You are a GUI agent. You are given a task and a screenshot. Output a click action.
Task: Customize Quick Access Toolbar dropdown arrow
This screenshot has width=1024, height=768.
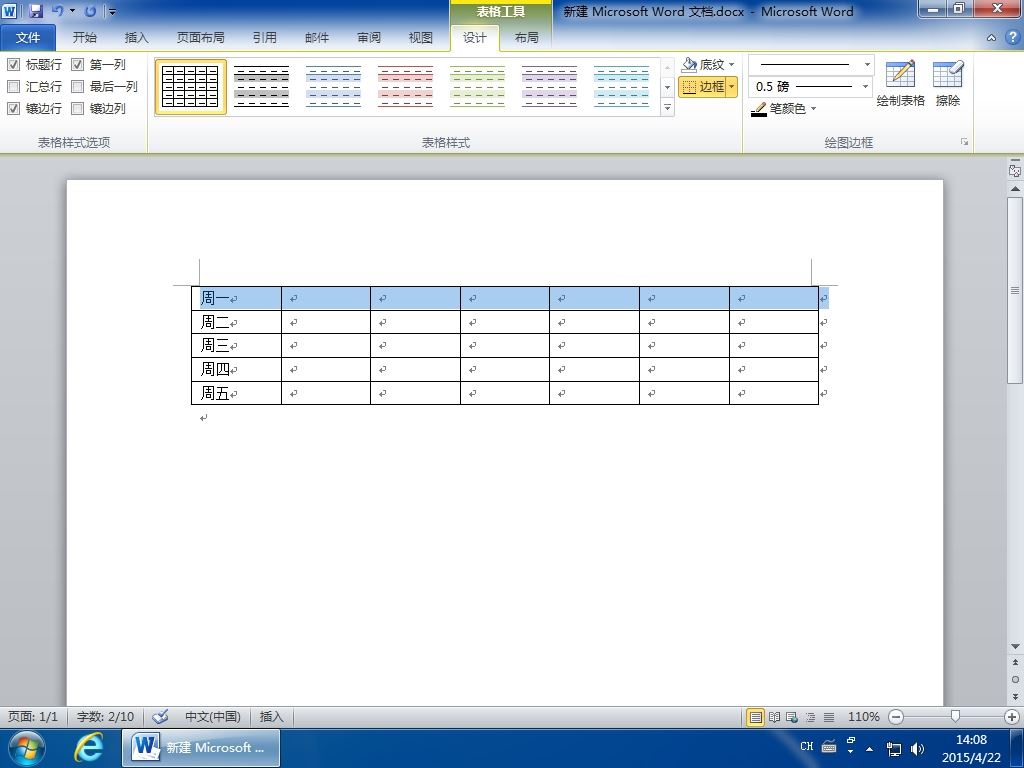[112, 12]
